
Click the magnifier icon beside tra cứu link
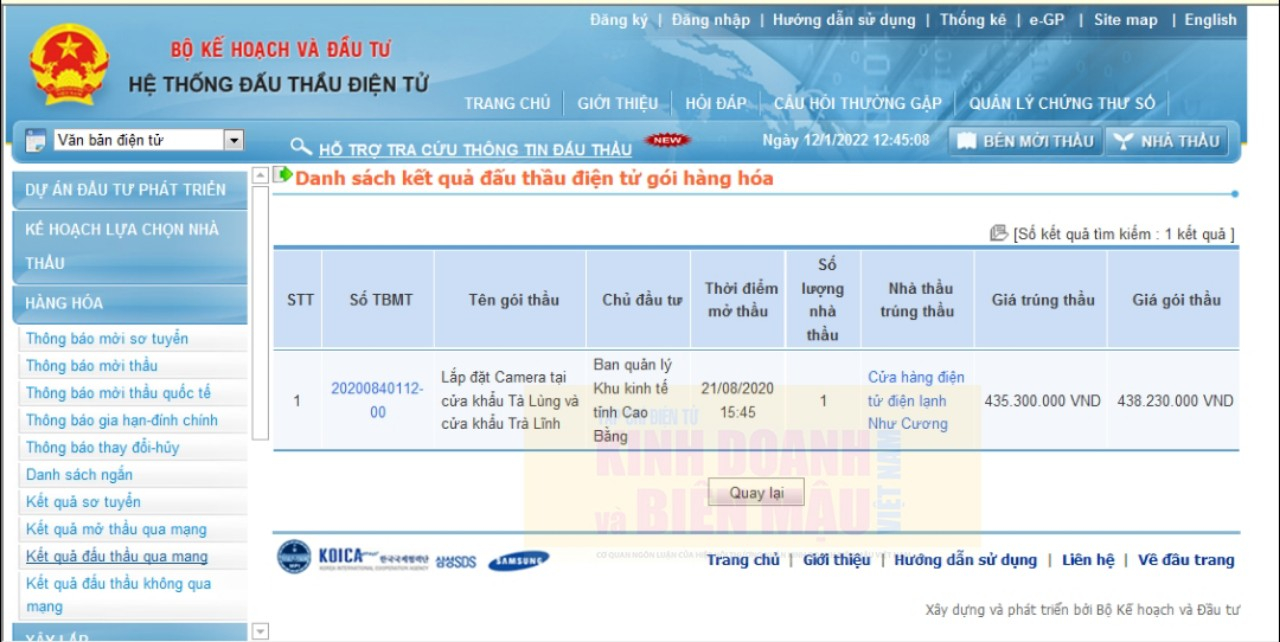[x=300, y=148]
